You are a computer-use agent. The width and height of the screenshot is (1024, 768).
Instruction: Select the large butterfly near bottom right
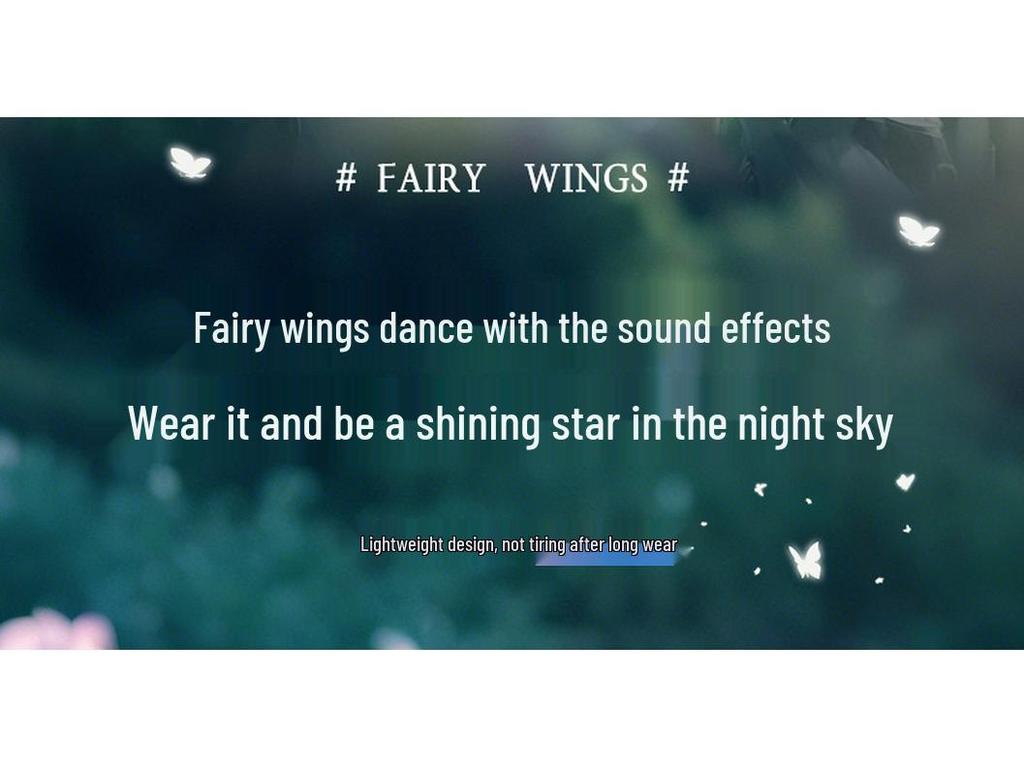806,560
